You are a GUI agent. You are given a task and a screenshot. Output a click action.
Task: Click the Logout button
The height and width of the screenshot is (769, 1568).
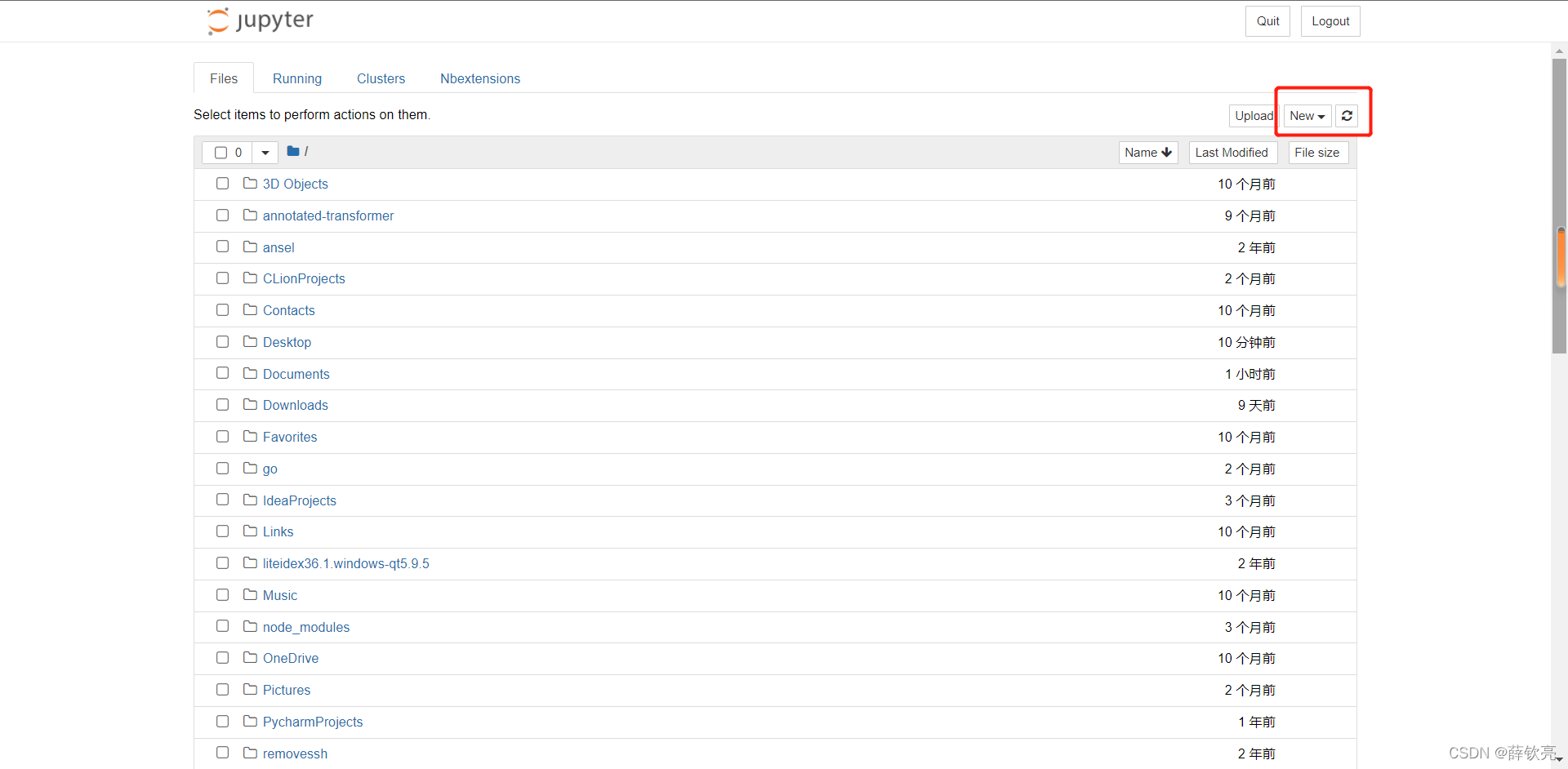1330,21
